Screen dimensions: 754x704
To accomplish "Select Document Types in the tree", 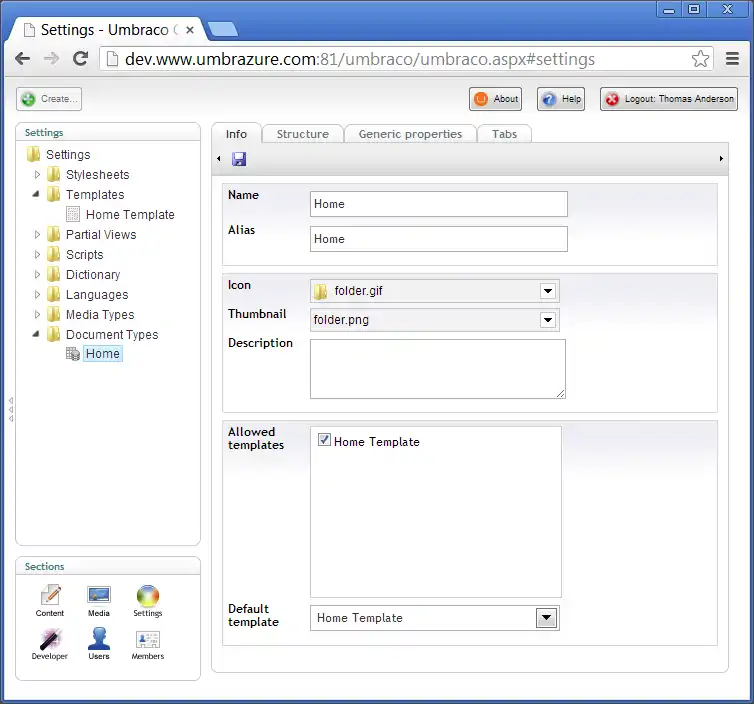I will tap(112, 335).
